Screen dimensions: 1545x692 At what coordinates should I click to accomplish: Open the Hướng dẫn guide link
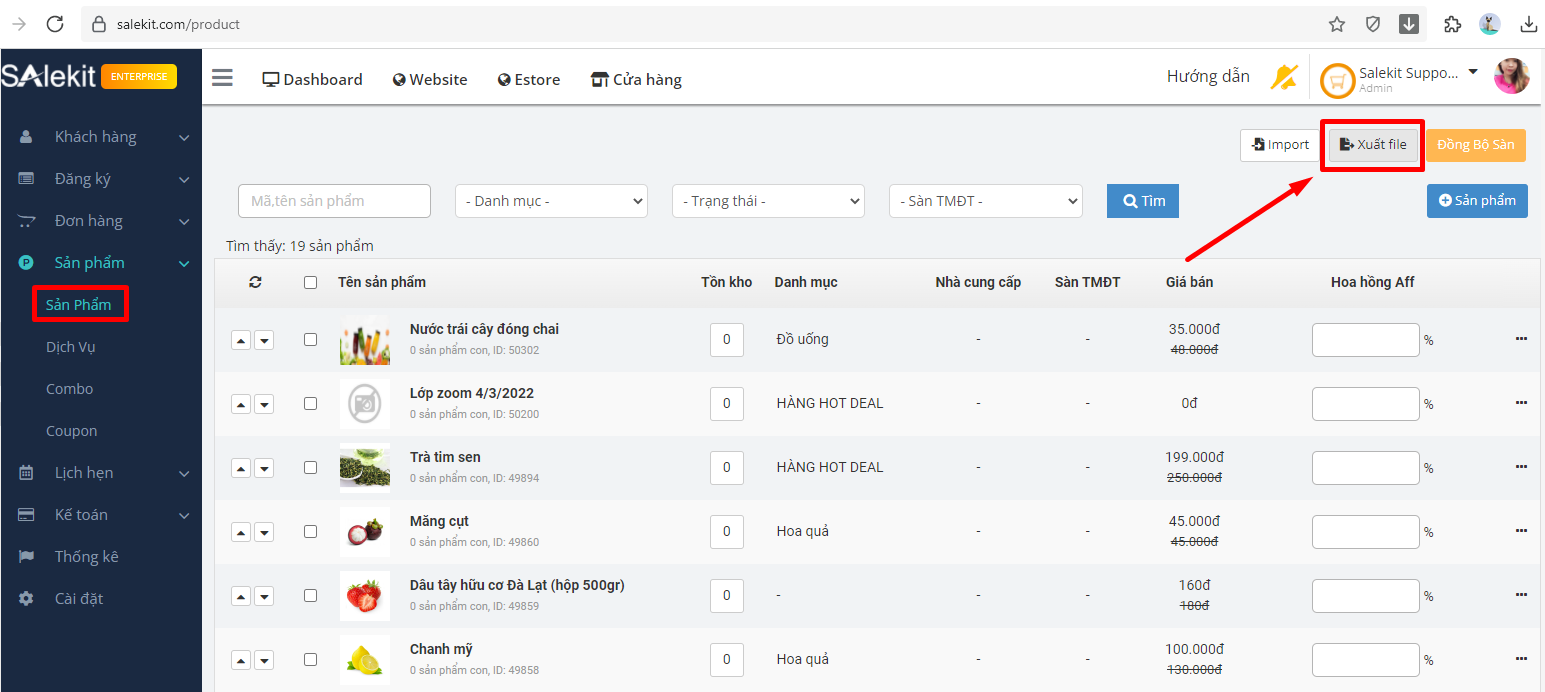coord(1208,77)
